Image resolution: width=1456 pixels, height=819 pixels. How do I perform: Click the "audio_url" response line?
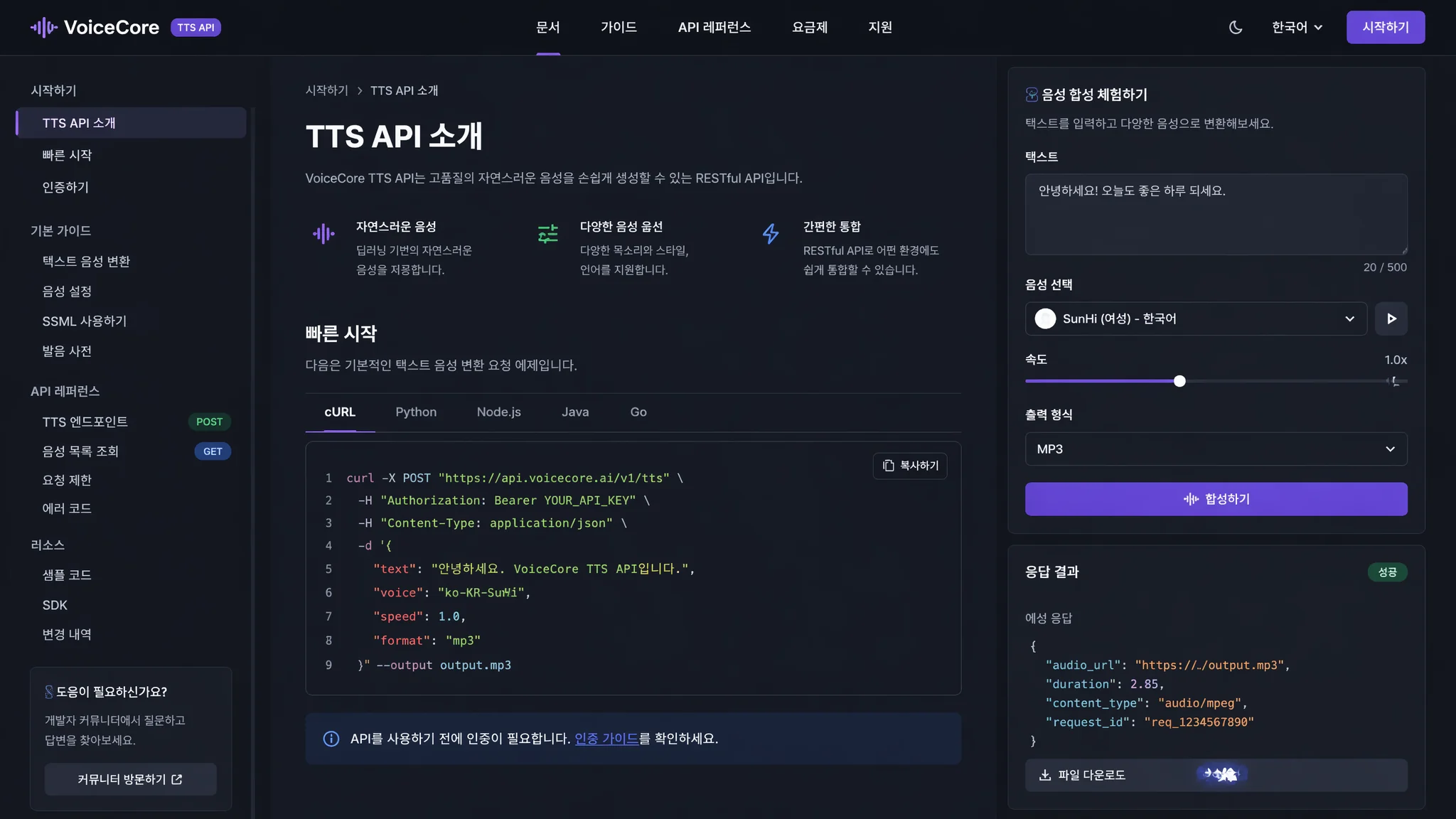click(1167, 665)
